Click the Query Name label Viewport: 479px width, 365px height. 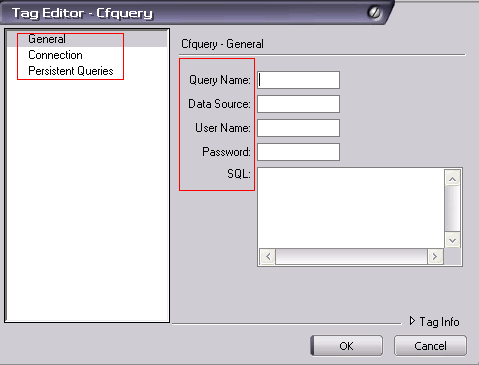point(220,80)
